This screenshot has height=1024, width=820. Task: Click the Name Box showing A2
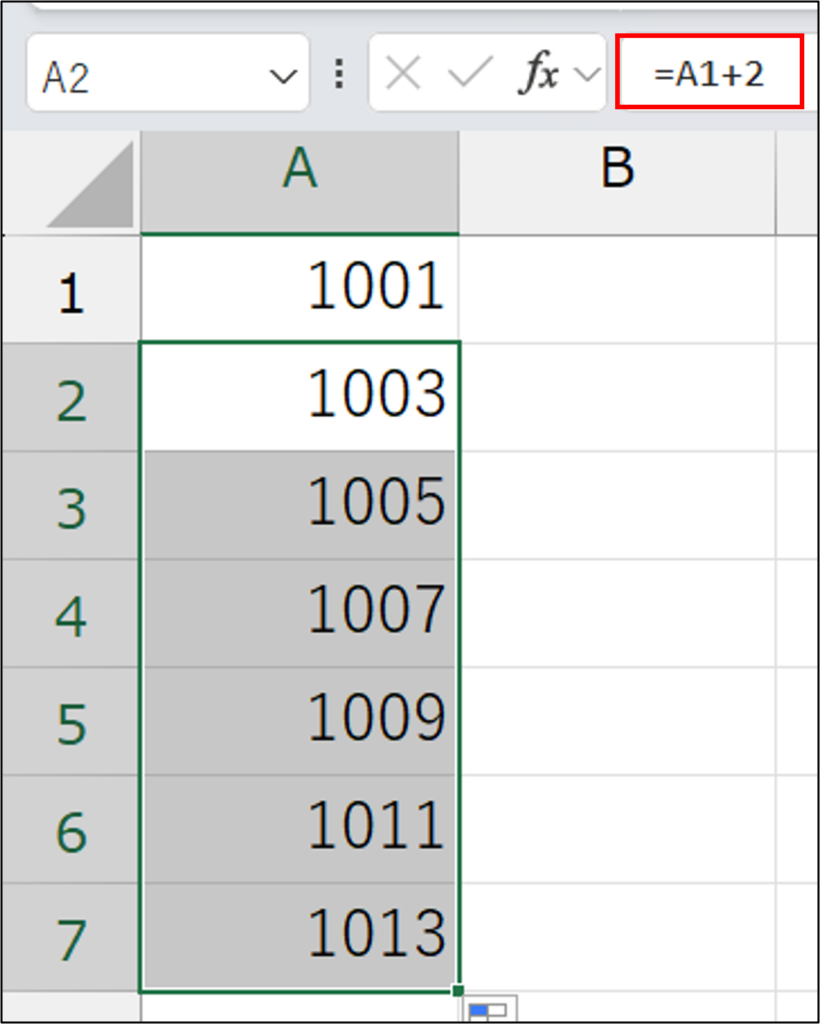click(x=140, y=75)
